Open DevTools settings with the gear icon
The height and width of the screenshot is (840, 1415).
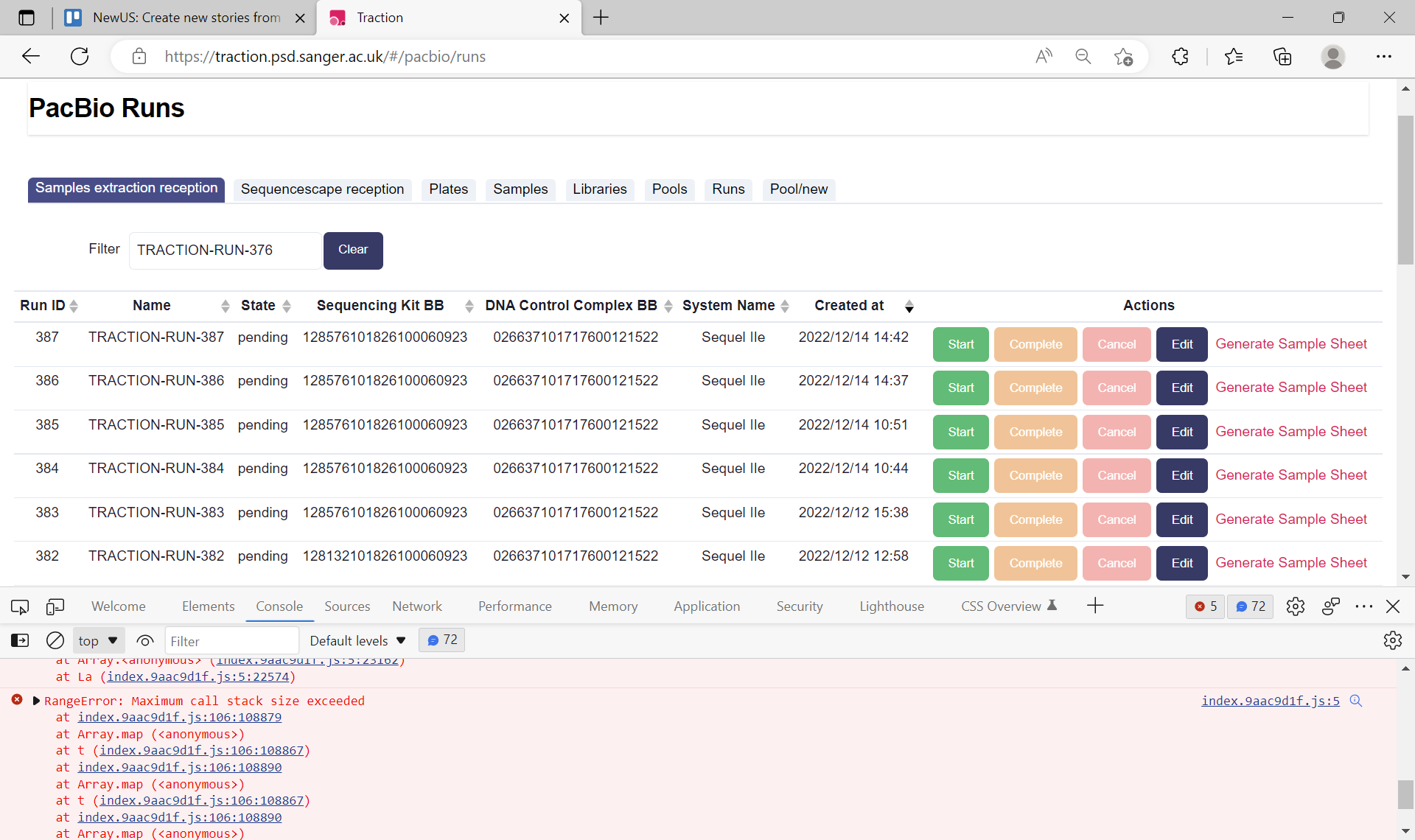click(x=1296, y=606)
